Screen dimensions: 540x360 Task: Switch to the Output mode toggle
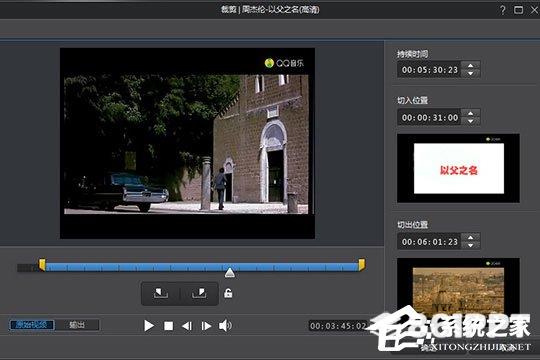pyautogui.click(x=77, y=325)
